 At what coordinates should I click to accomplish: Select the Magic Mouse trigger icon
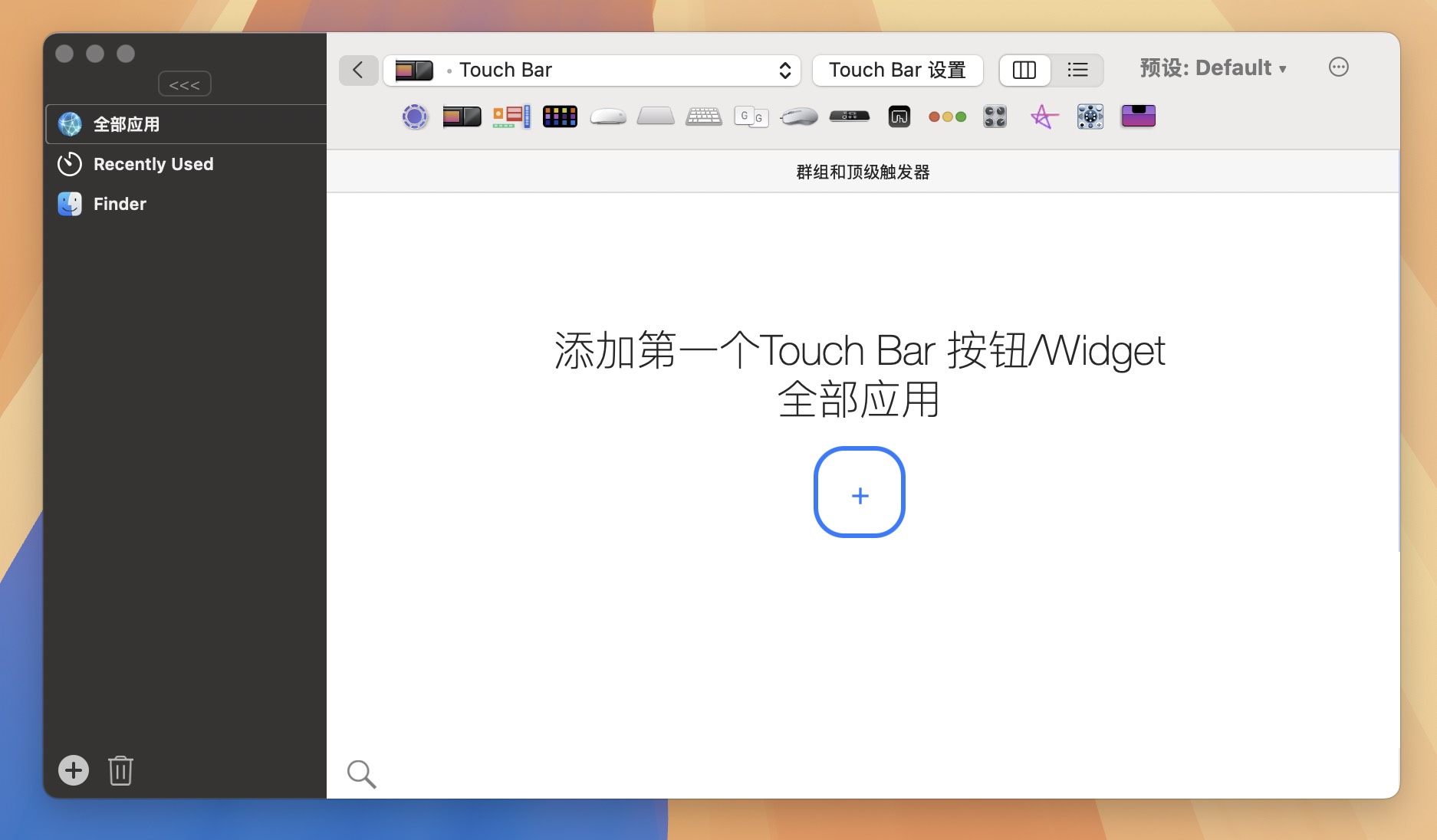click(x=607, y=116)
